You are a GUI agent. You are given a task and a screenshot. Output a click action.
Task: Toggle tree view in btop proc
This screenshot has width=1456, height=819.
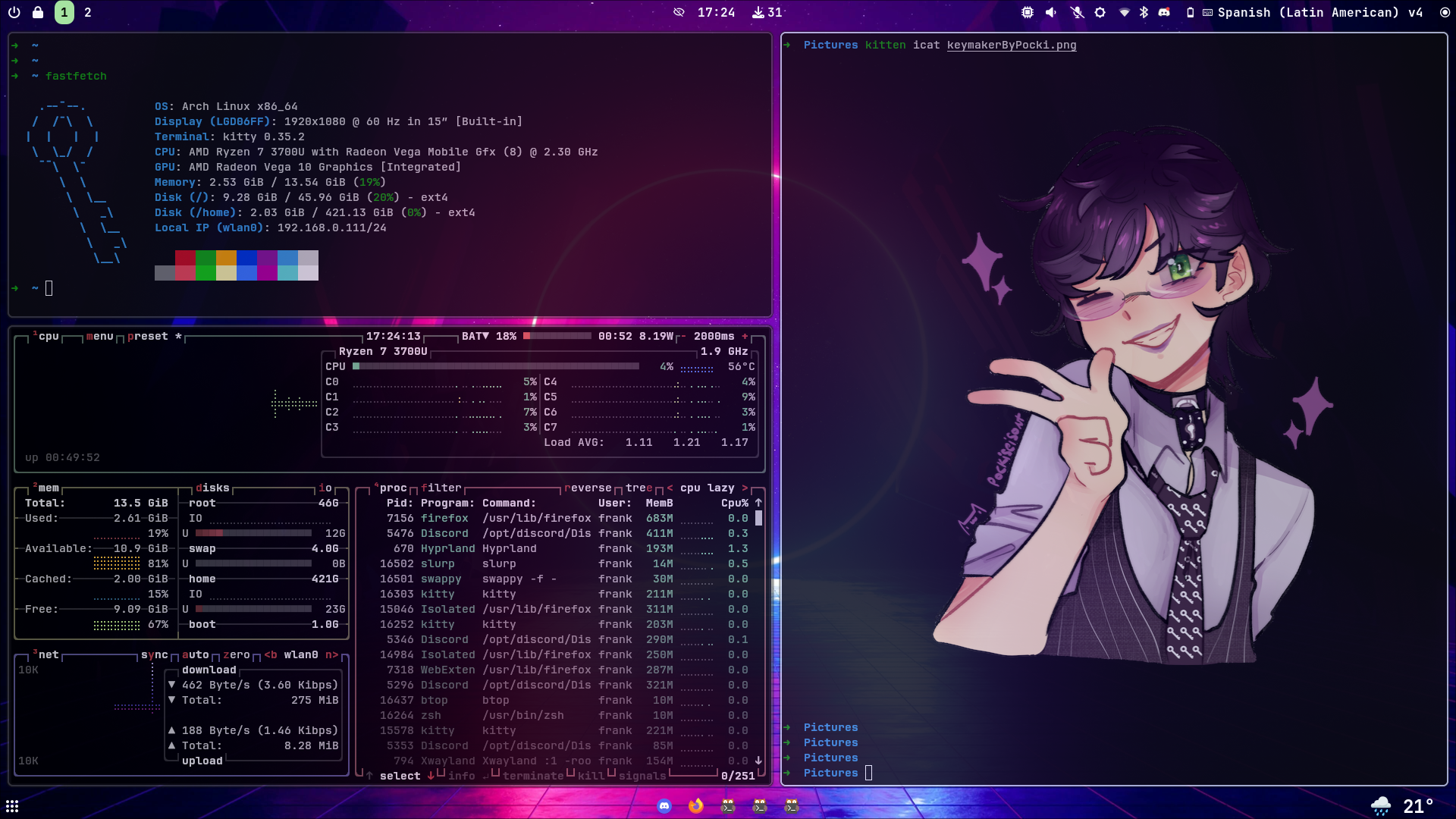pos(639,488)
